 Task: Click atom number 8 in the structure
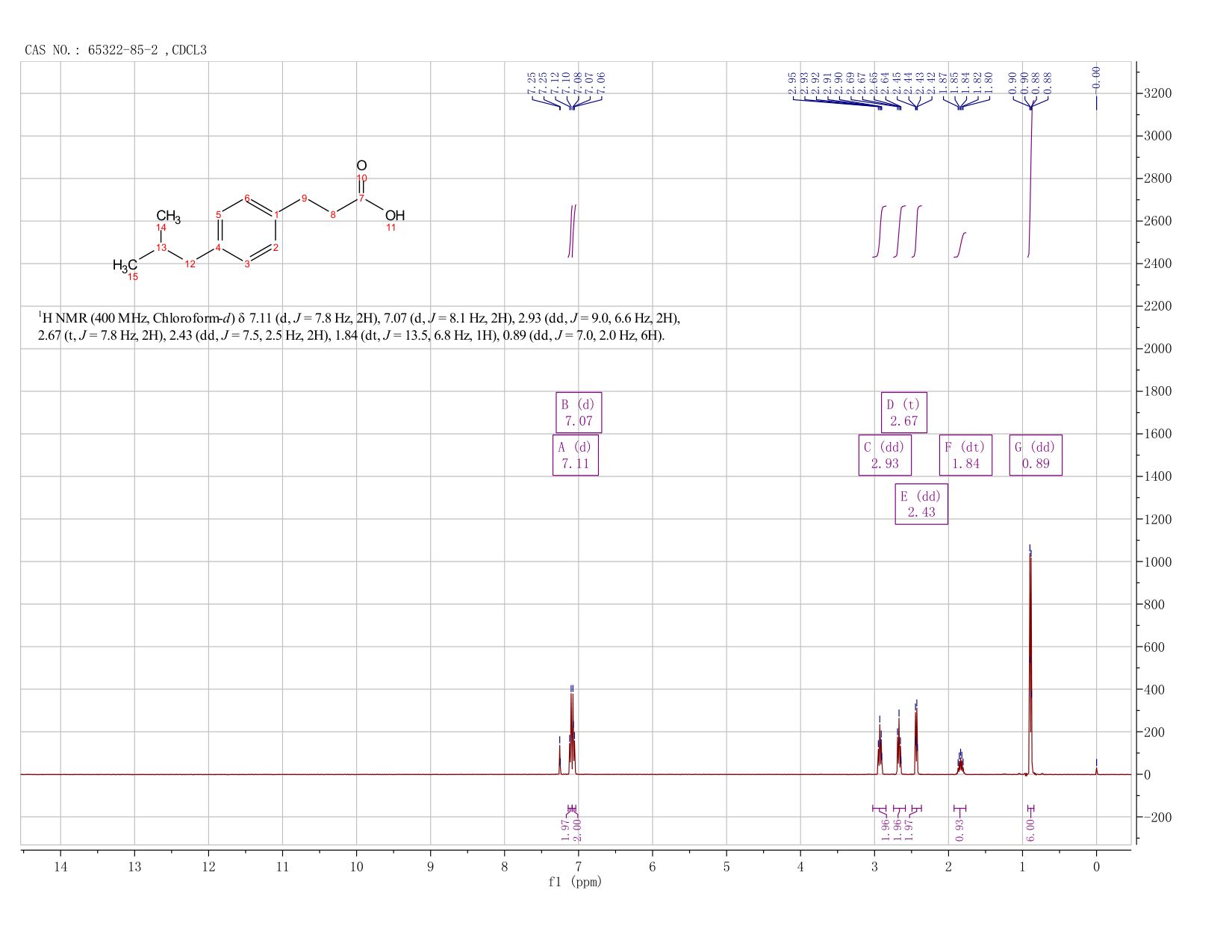click(333, 214)
